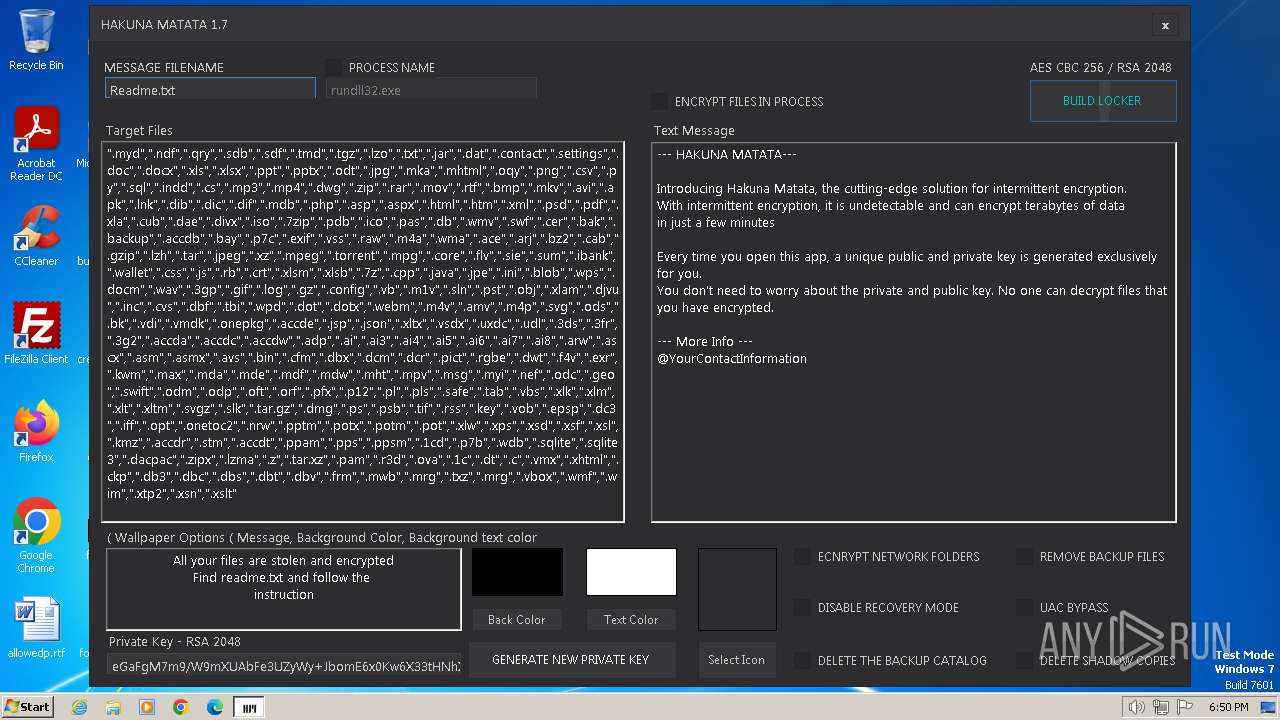
Task: Open Acrobat Reader DC desktop icon
Action: (x=36, y=144)
